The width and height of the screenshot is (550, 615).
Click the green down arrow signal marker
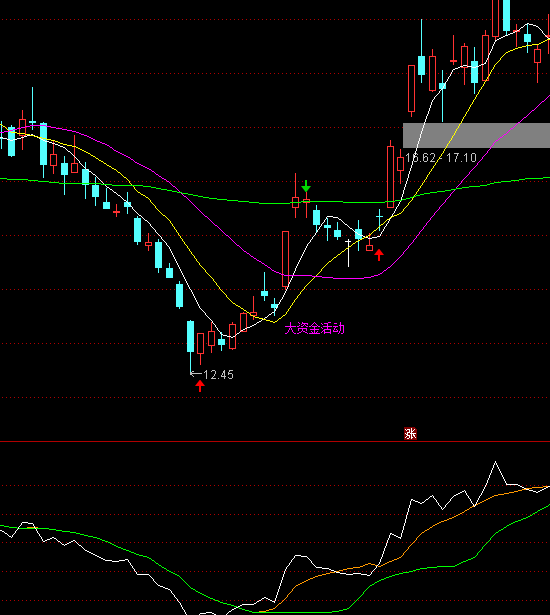click(306, 186)
